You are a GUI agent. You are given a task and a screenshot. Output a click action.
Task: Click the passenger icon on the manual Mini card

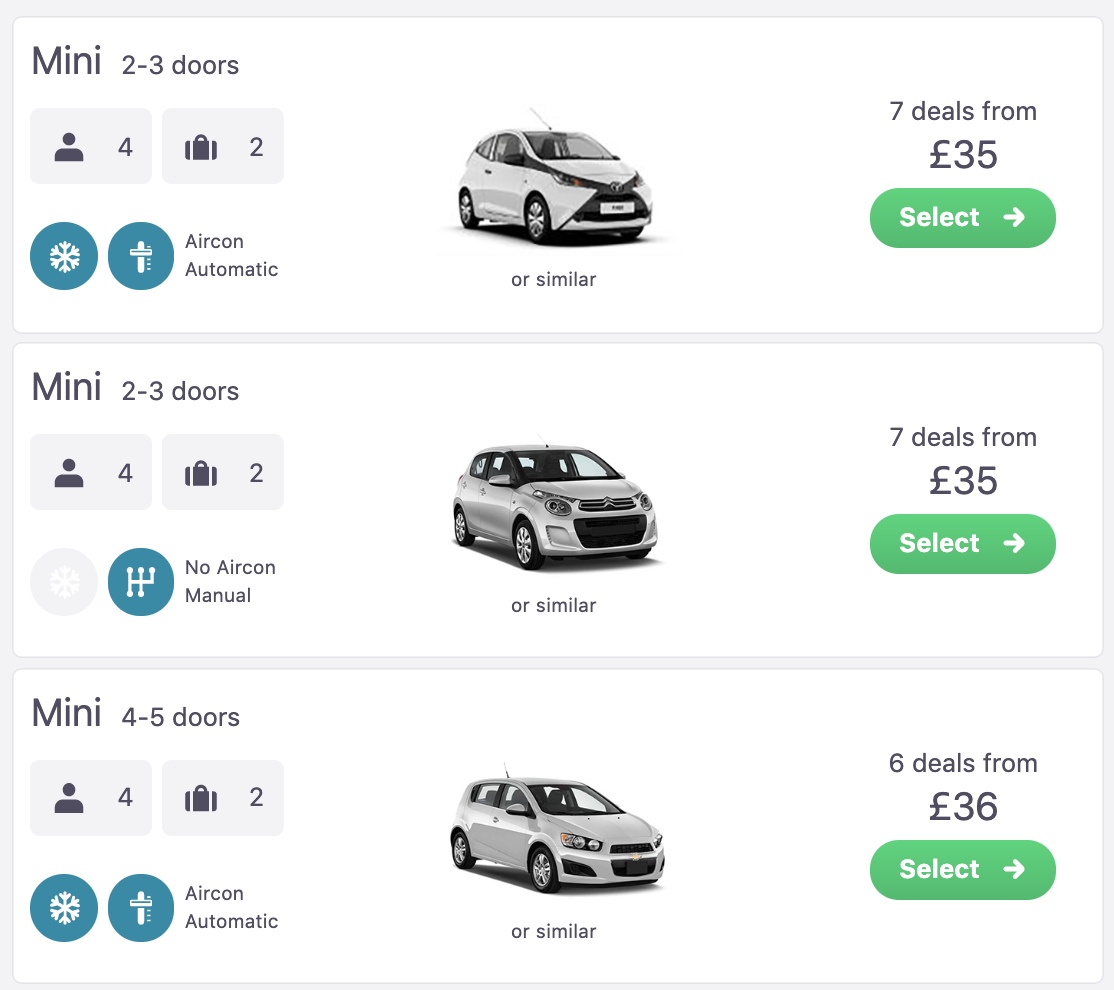click(x=69, y=473)
